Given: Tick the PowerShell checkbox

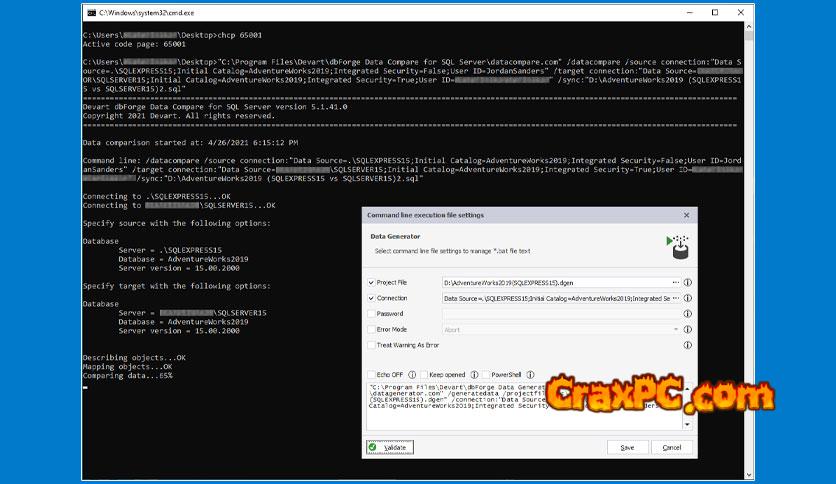Looking at the screenshot, I should (486, 375).
